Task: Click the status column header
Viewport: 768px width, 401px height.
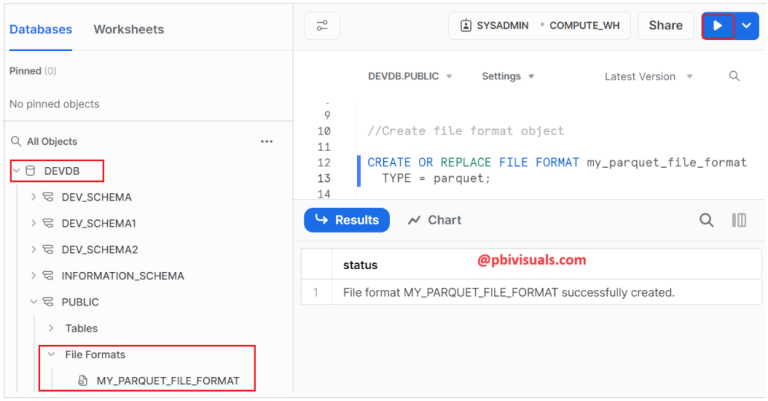Action: pyautogui.click(x=360, y=265)
